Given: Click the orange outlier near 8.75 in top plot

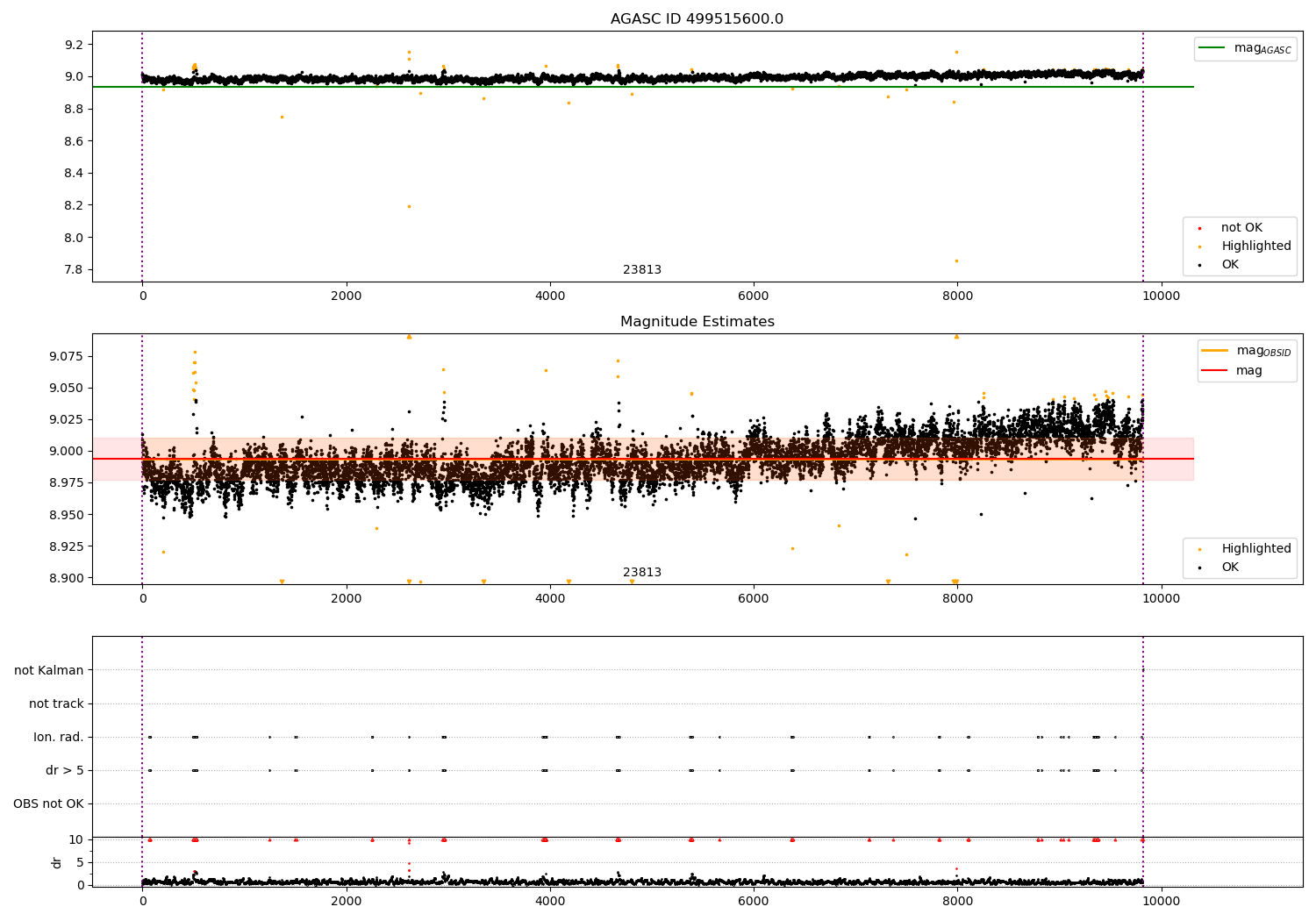Looking at the screenshot, I should pos(282,117).
